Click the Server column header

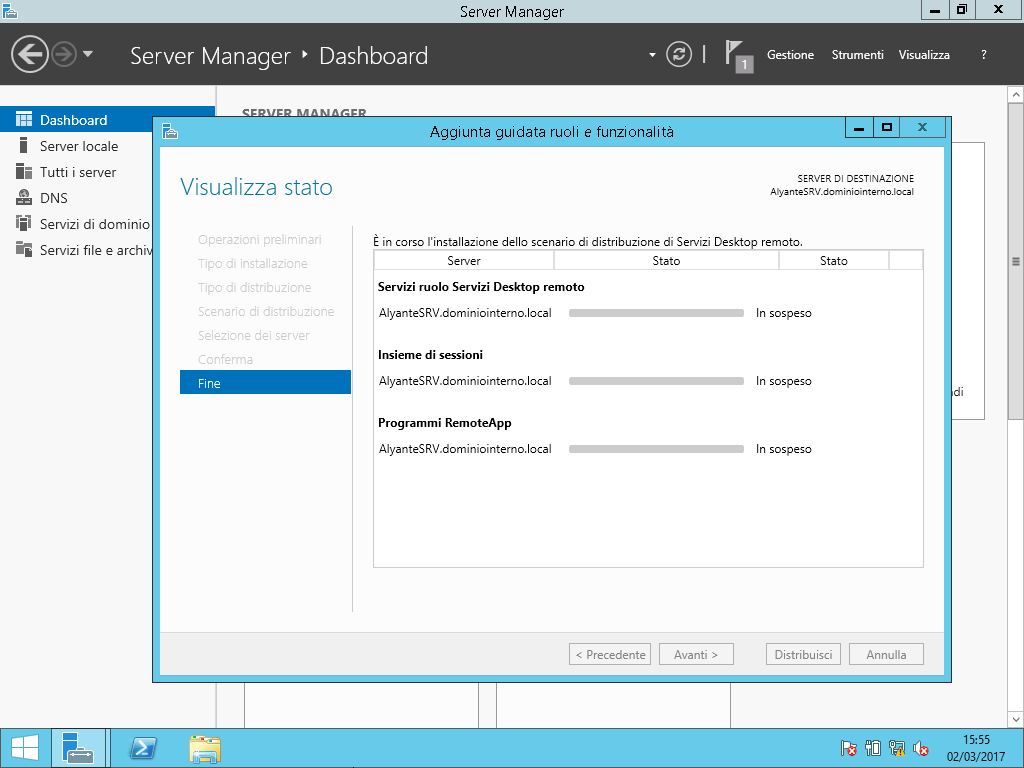(464, 261)
